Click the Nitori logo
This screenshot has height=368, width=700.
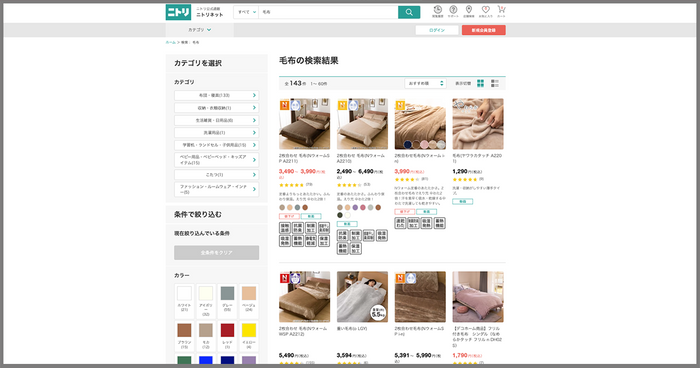(x=178, y=12)
